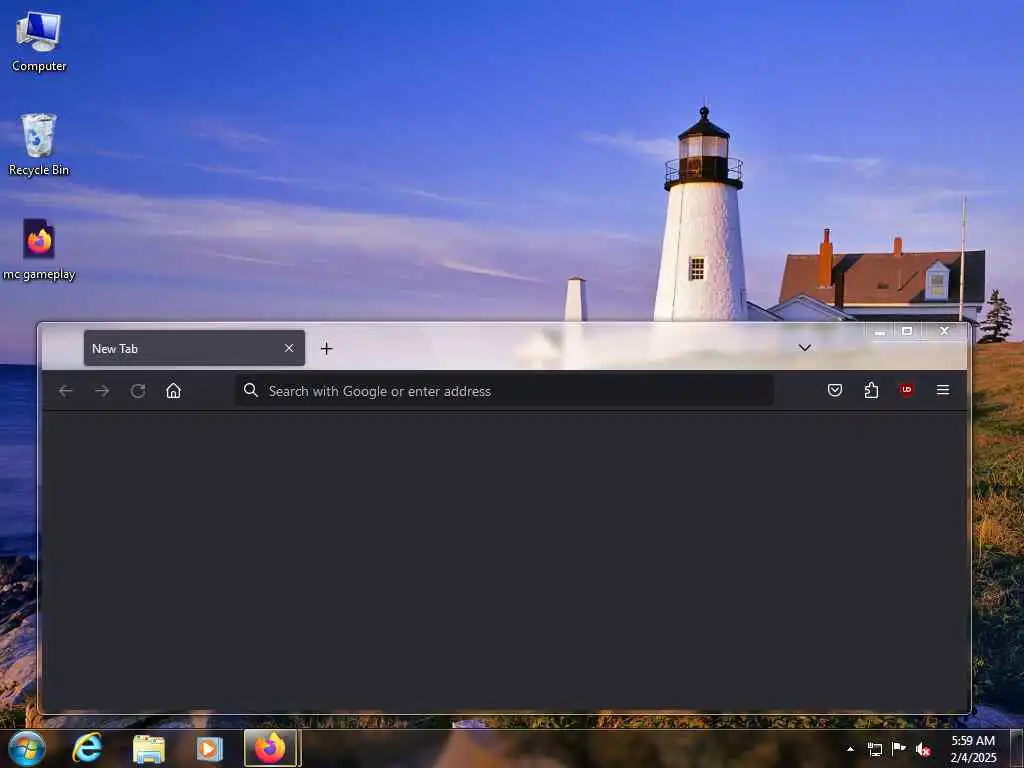The image size is (1024, 768).
Task: Open the Save to Pocket icon
Action: coord(835,391)
